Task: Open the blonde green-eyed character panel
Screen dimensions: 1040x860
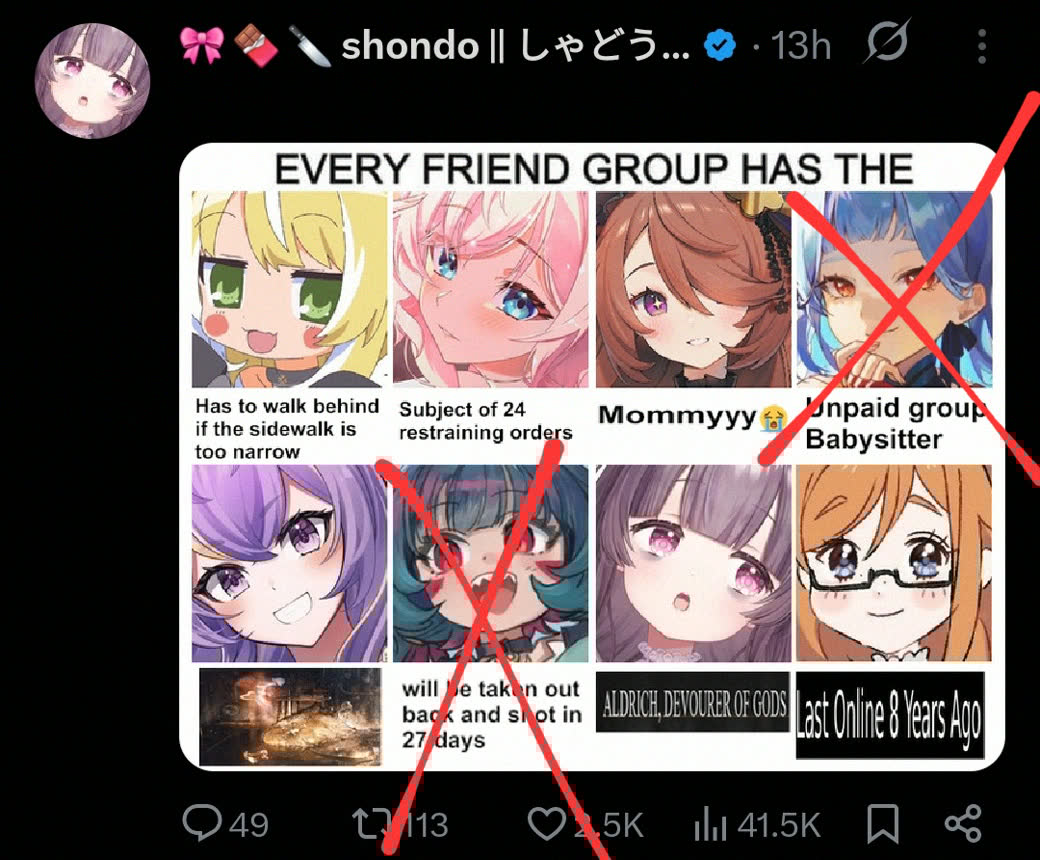Action: click(289, 289)
